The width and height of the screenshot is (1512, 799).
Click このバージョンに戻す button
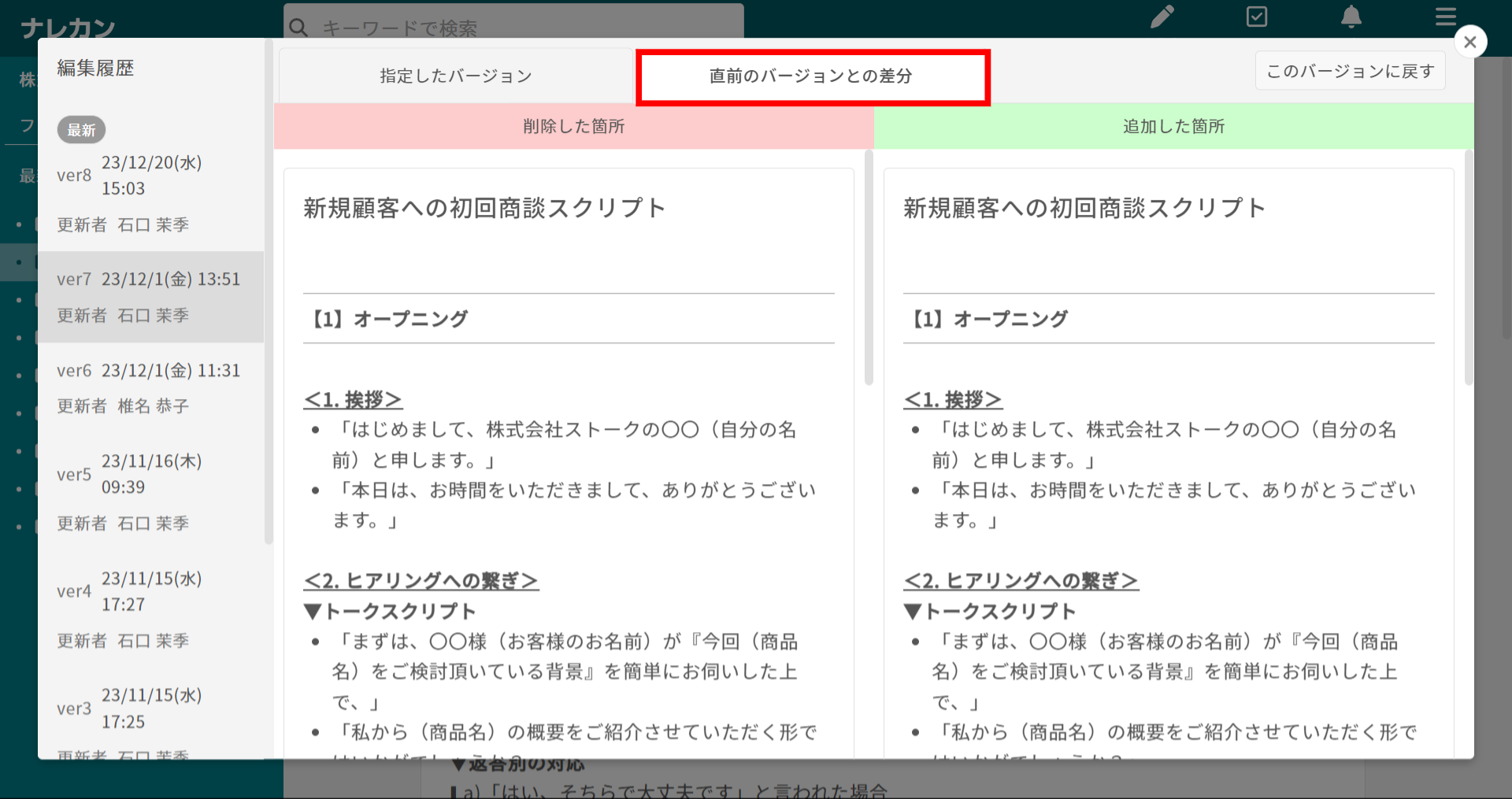click(1350, 71)
